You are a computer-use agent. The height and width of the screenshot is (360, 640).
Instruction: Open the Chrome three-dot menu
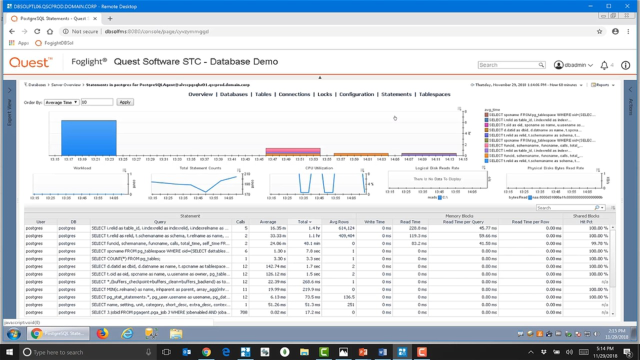point(628,31)
